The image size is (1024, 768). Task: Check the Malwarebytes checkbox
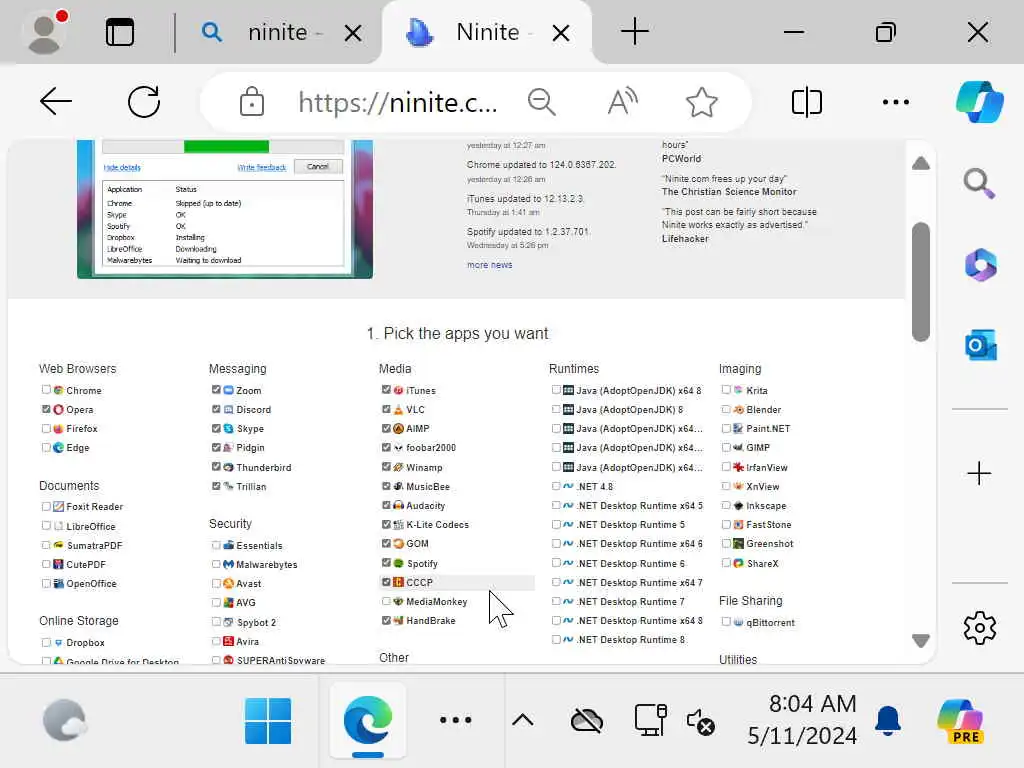pos(216,564)
